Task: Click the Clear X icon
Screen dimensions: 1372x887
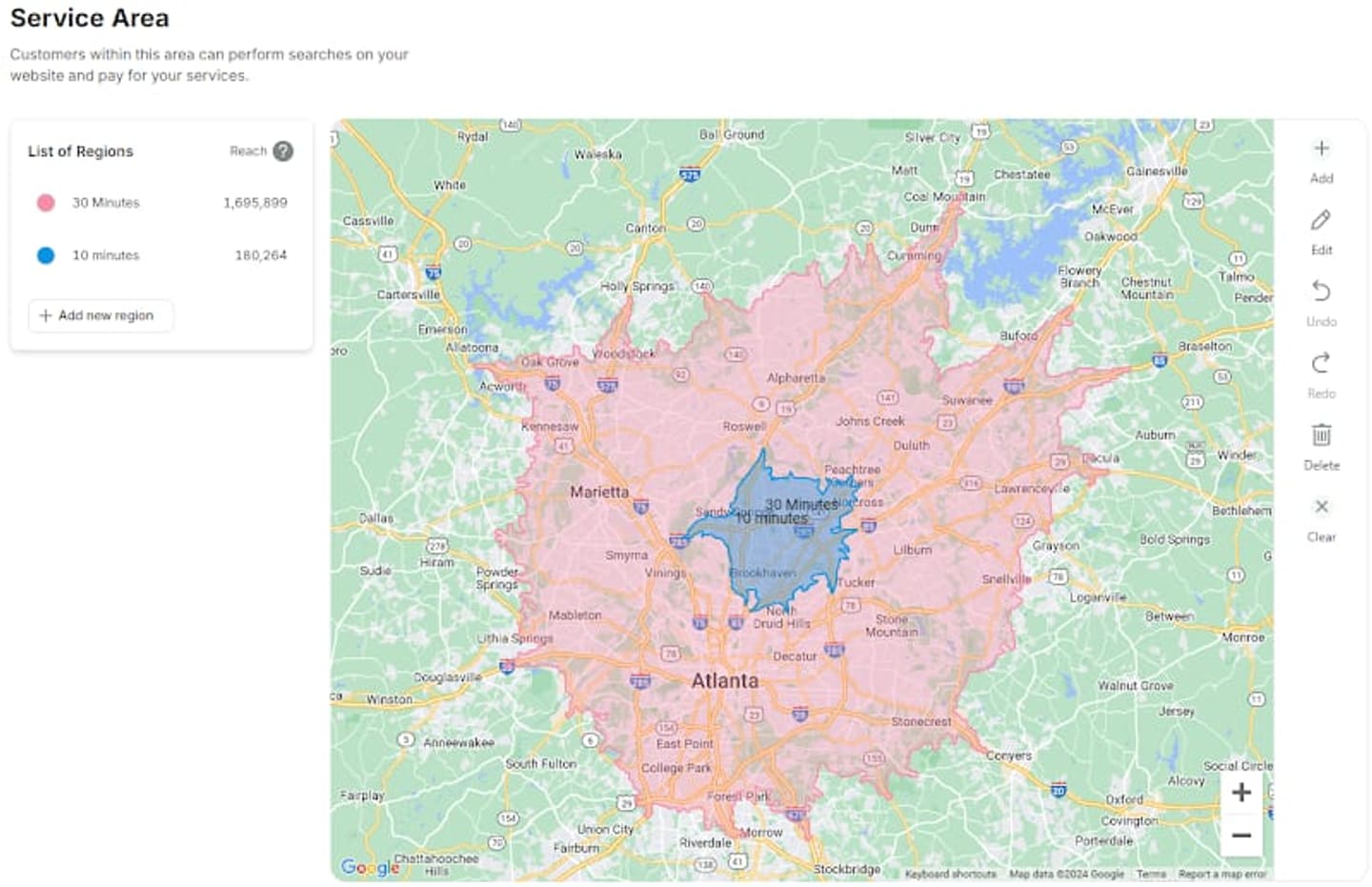Action: (1321, 506)
